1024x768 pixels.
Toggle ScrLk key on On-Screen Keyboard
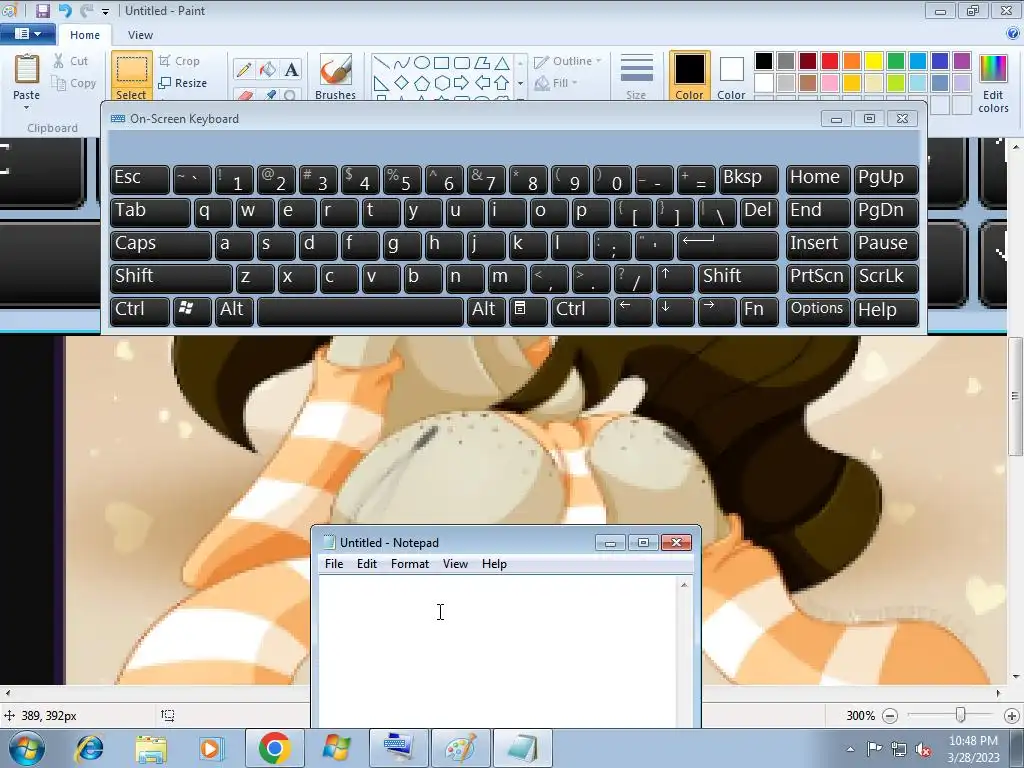(x=886, y=277)
